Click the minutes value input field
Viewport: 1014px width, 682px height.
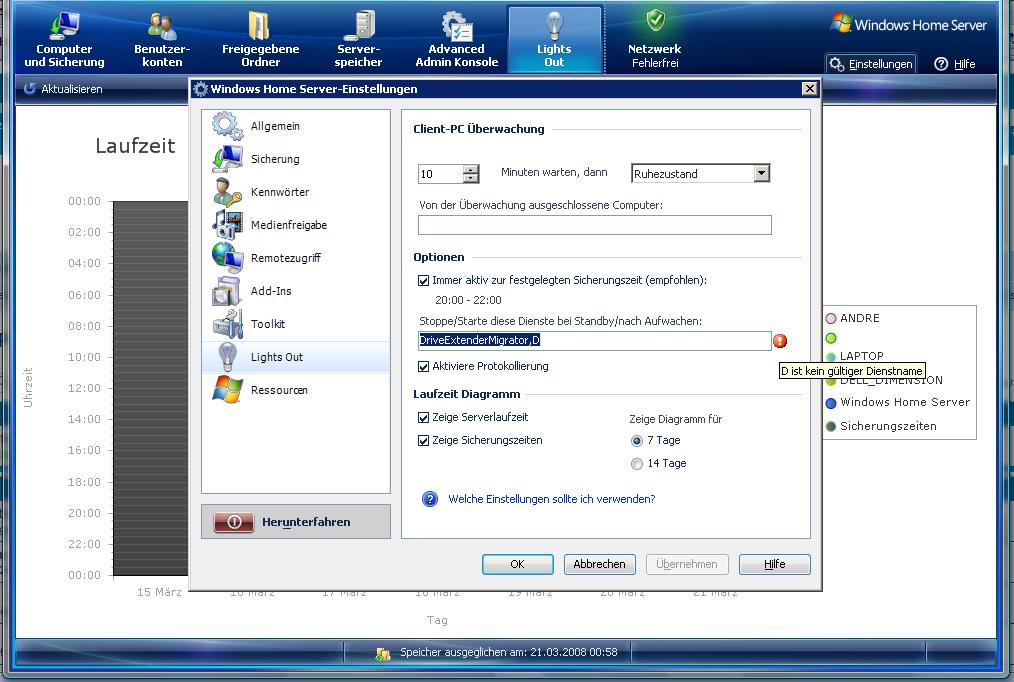(440, 174)
